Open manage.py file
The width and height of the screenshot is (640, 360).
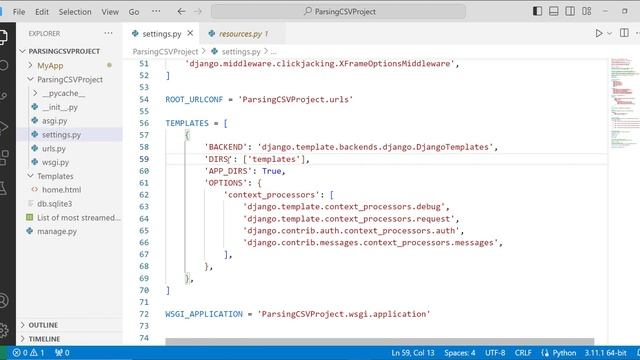(x=57, y=231)
